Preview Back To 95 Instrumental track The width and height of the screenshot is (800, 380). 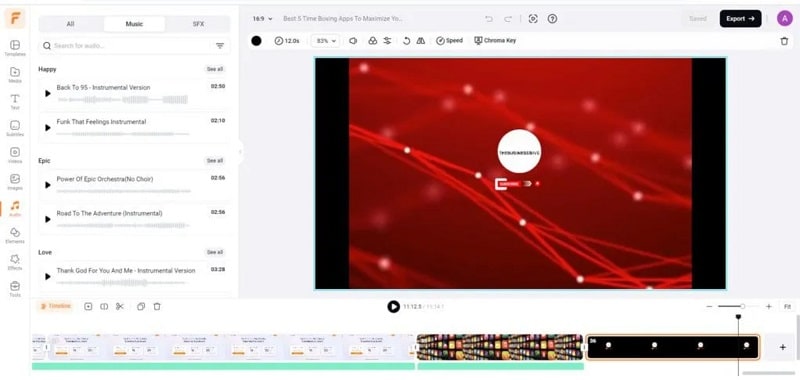click(48, 94)
